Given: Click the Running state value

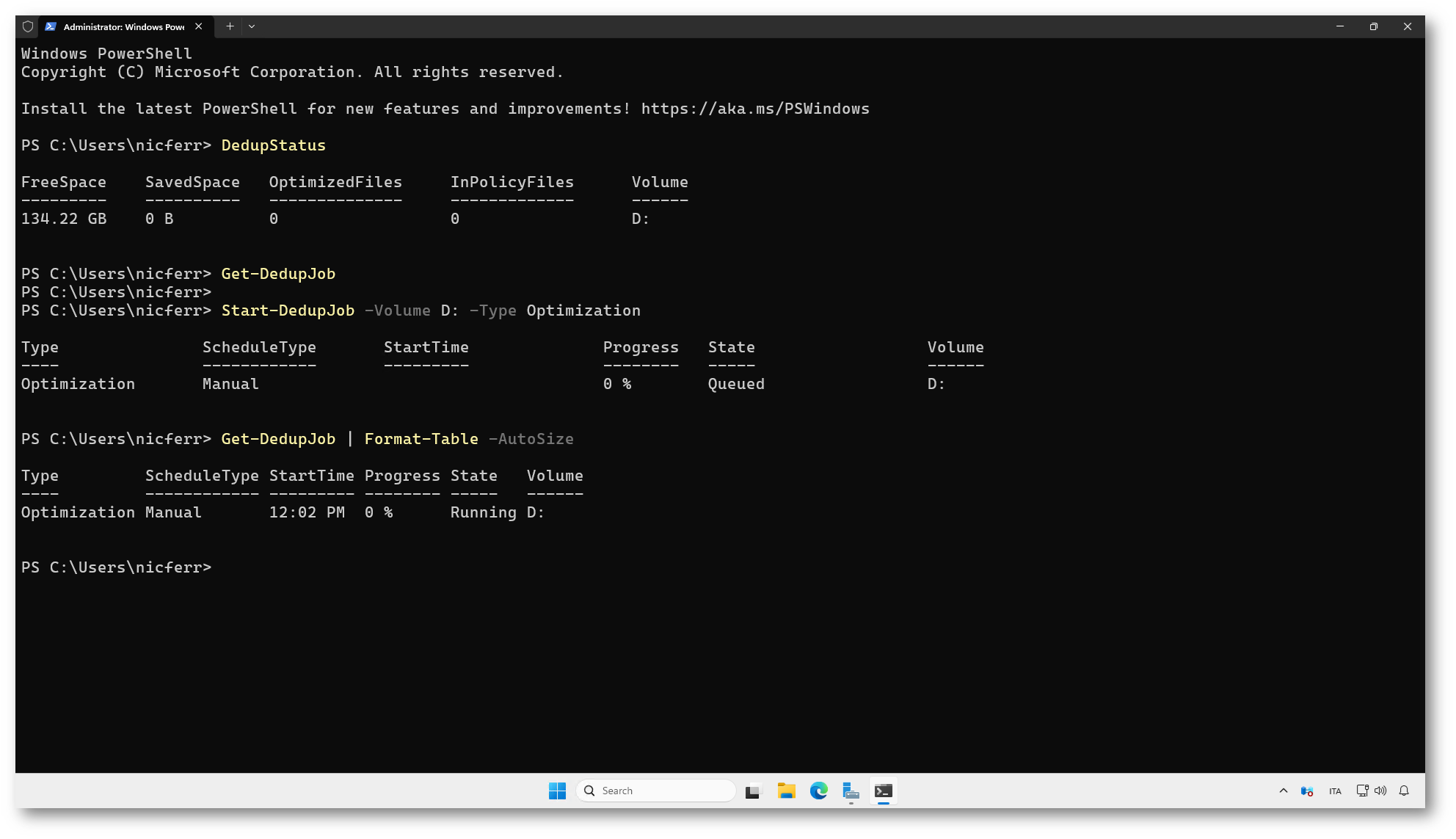Looking at the screenshot, I should tap(484, 512).
